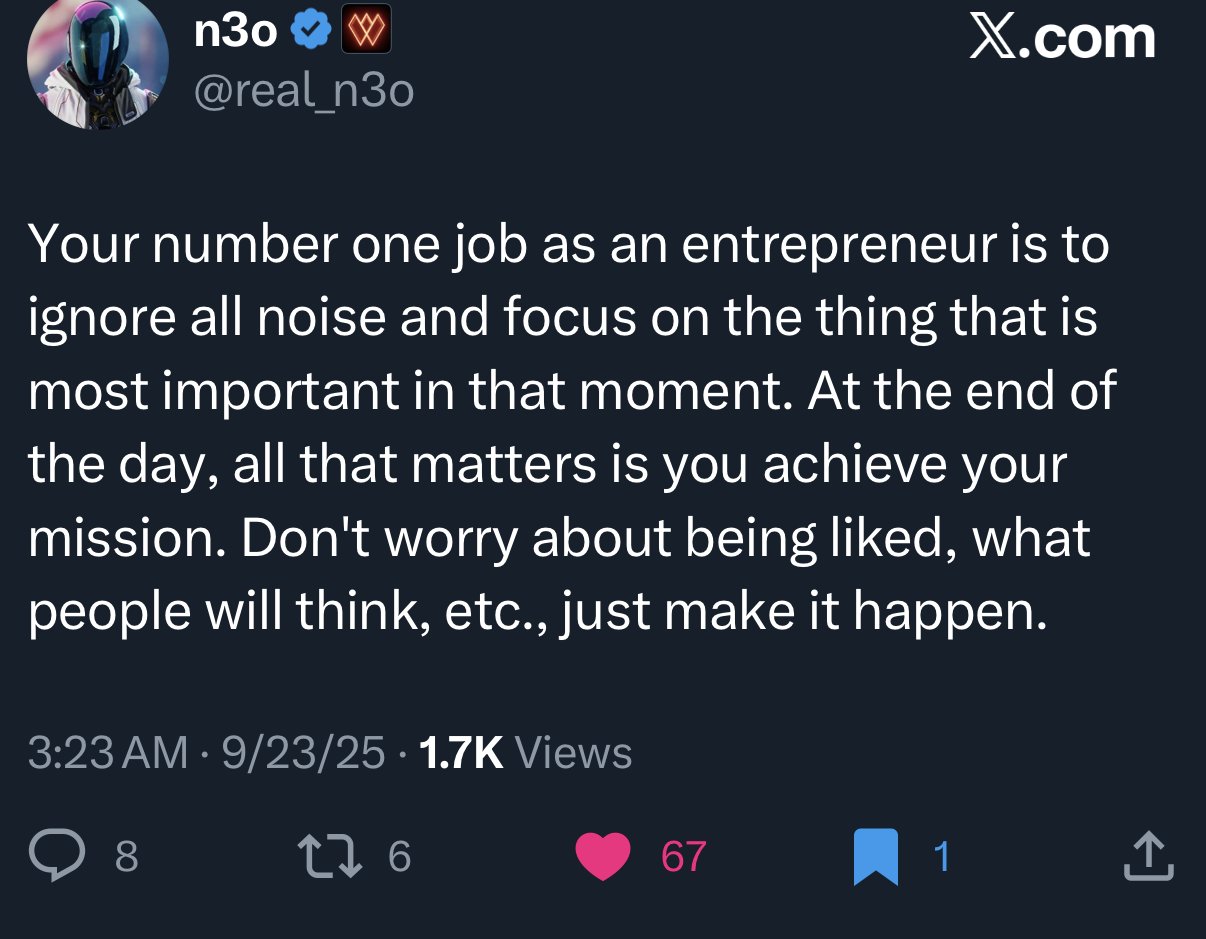Click the 3:23 AM timestamp
Image resolution: width=1206 pixels, height=939 pixels.
point(107,753)
